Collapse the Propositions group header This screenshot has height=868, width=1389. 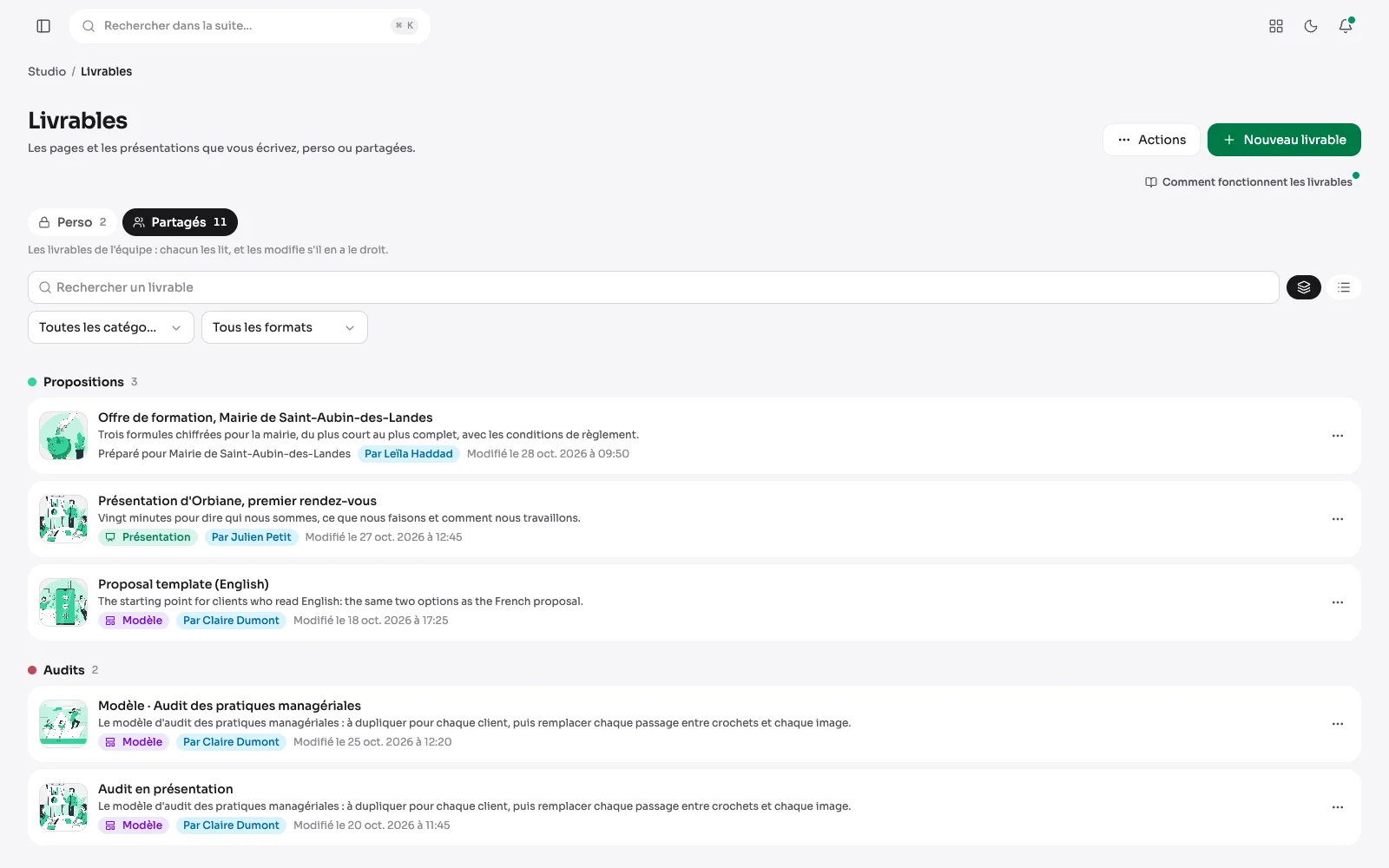coord(83,382)
